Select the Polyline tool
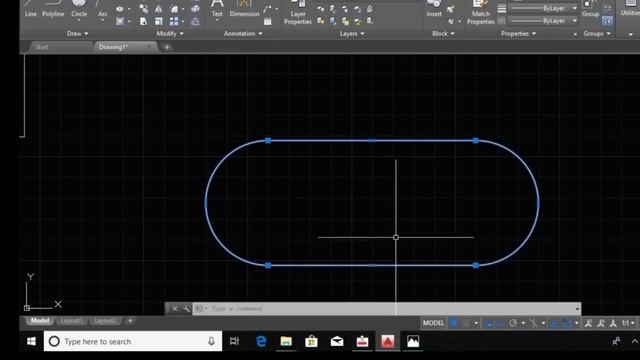This screenshot has width=640, height=360. pyautogui.click(x=53, y=10)
